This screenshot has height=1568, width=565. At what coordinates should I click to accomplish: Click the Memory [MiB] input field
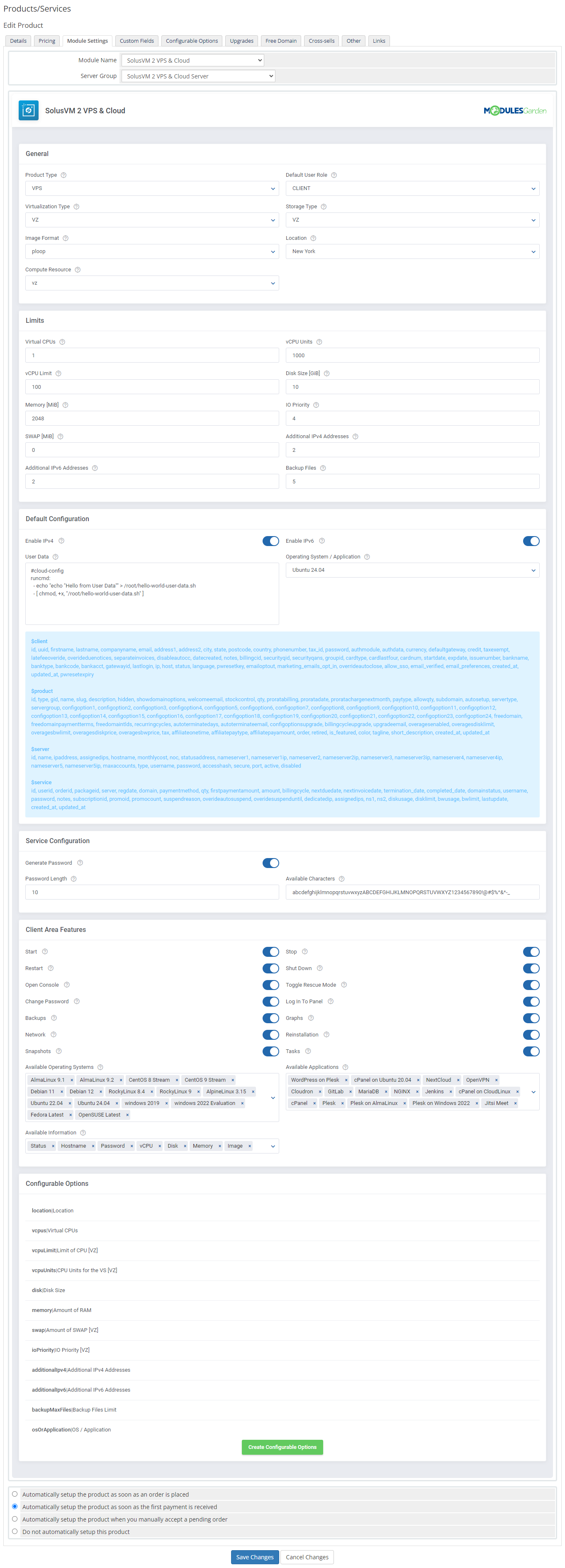[152, 419]
